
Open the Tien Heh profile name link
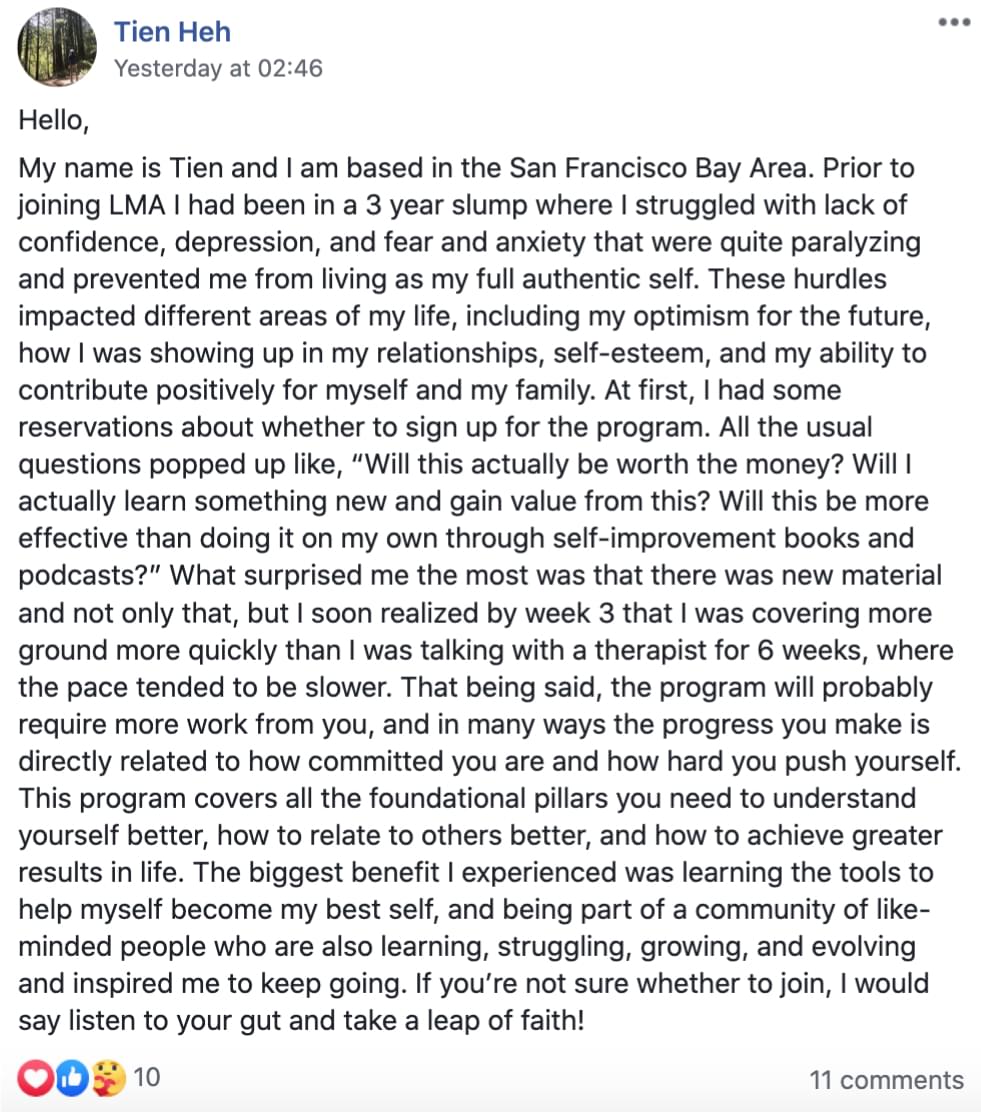(172, 32)
